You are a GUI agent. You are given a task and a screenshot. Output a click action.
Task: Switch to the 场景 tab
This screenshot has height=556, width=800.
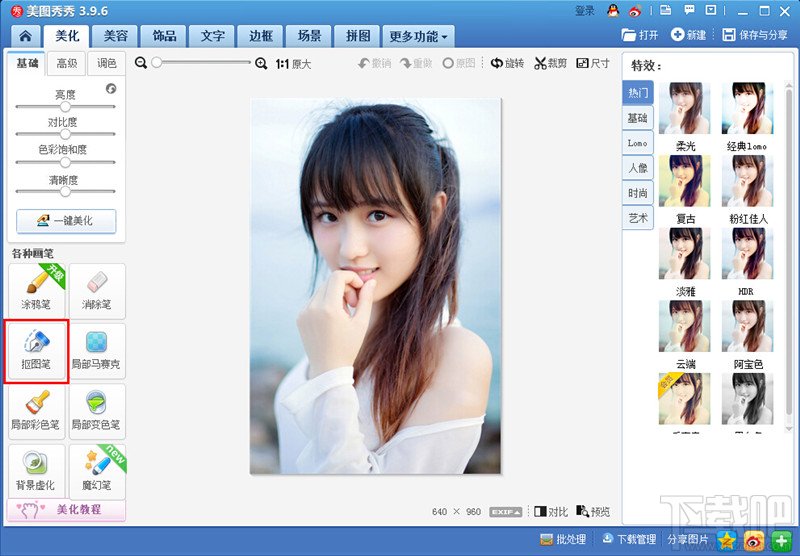pos(309,36)
